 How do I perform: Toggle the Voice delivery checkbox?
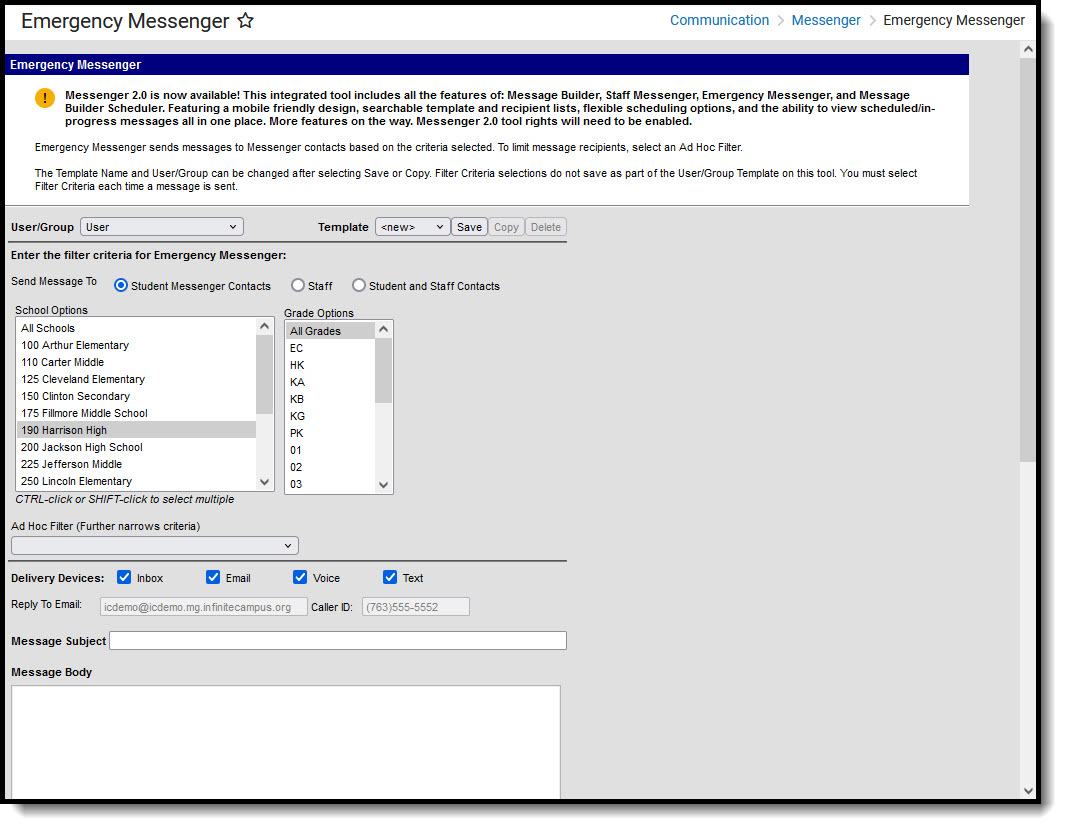click(300, 577)
